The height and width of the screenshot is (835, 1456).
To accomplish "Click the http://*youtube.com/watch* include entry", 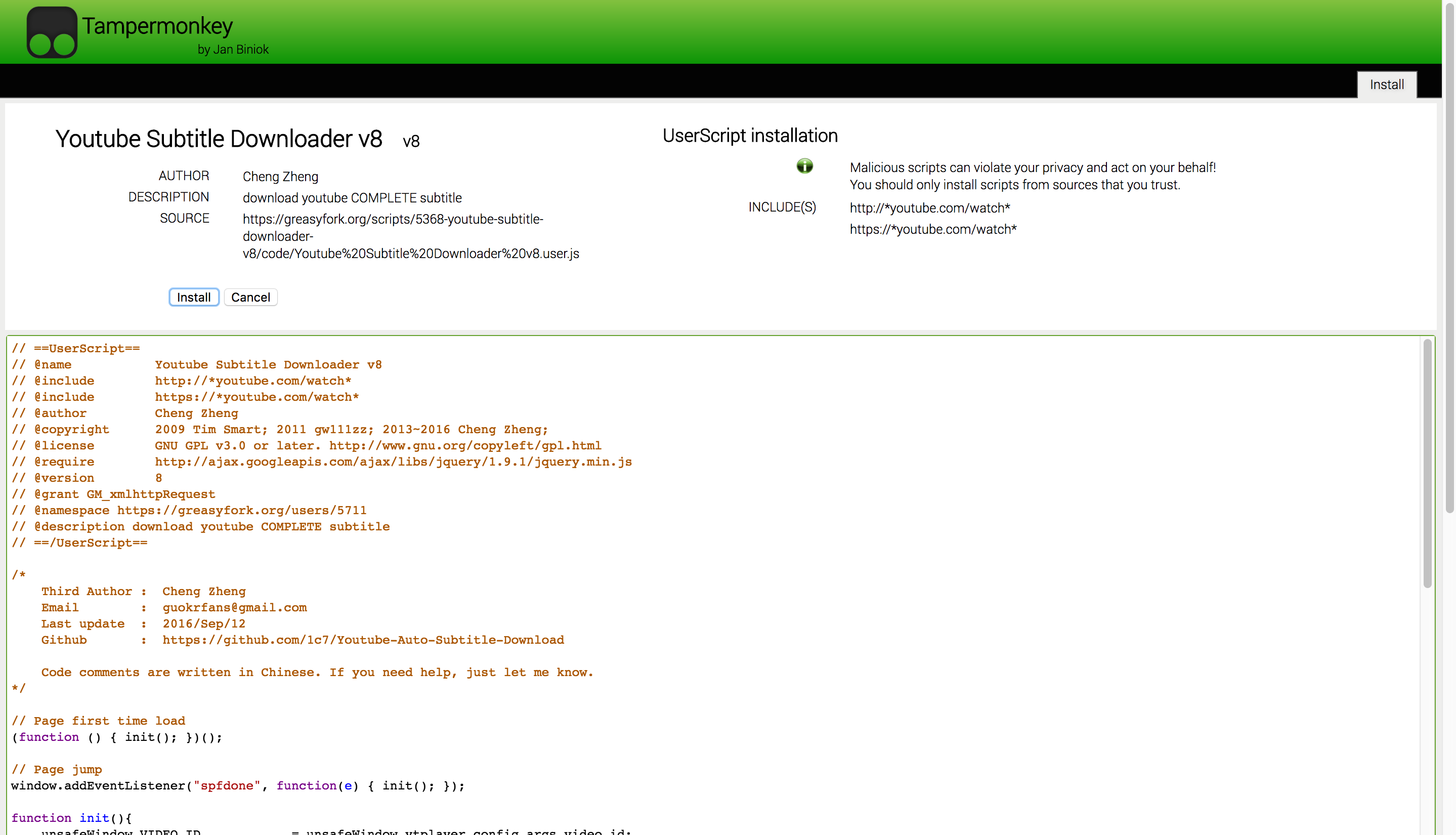I will pos(929,208).
